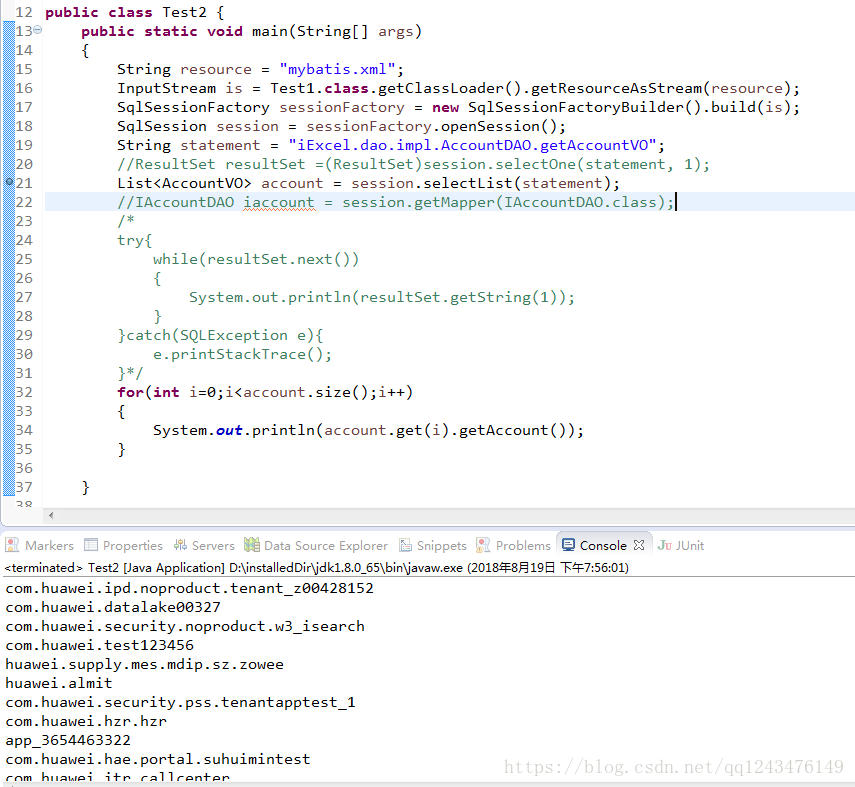Select the Console tab

coord(603,545)
